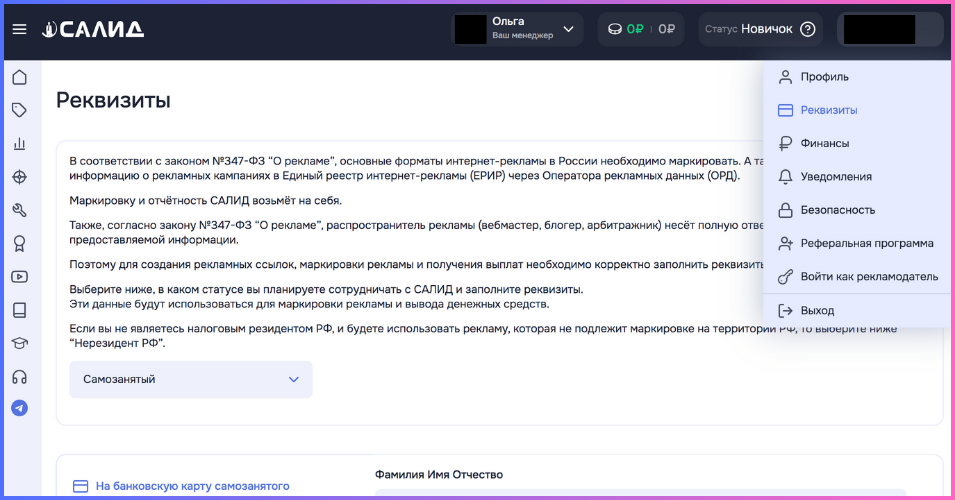Click the Статус Новичок badge
955x500 pixels.
[x=760, y=29]
